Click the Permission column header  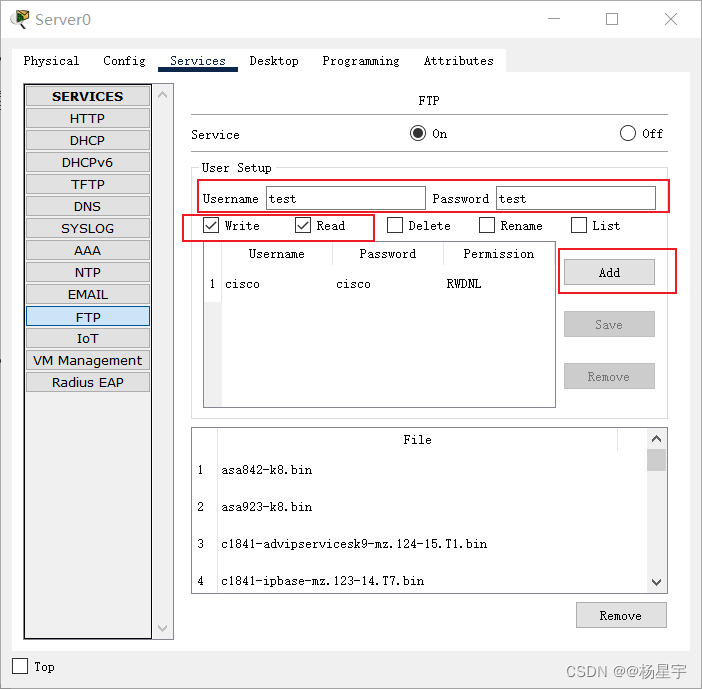tap(499, 254)
